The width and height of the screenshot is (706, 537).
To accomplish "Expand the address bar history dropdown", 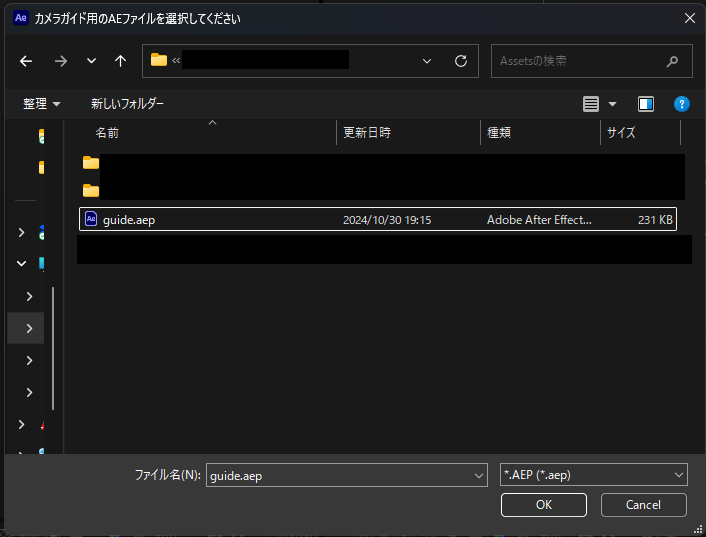I will click(x=427, y=61).
